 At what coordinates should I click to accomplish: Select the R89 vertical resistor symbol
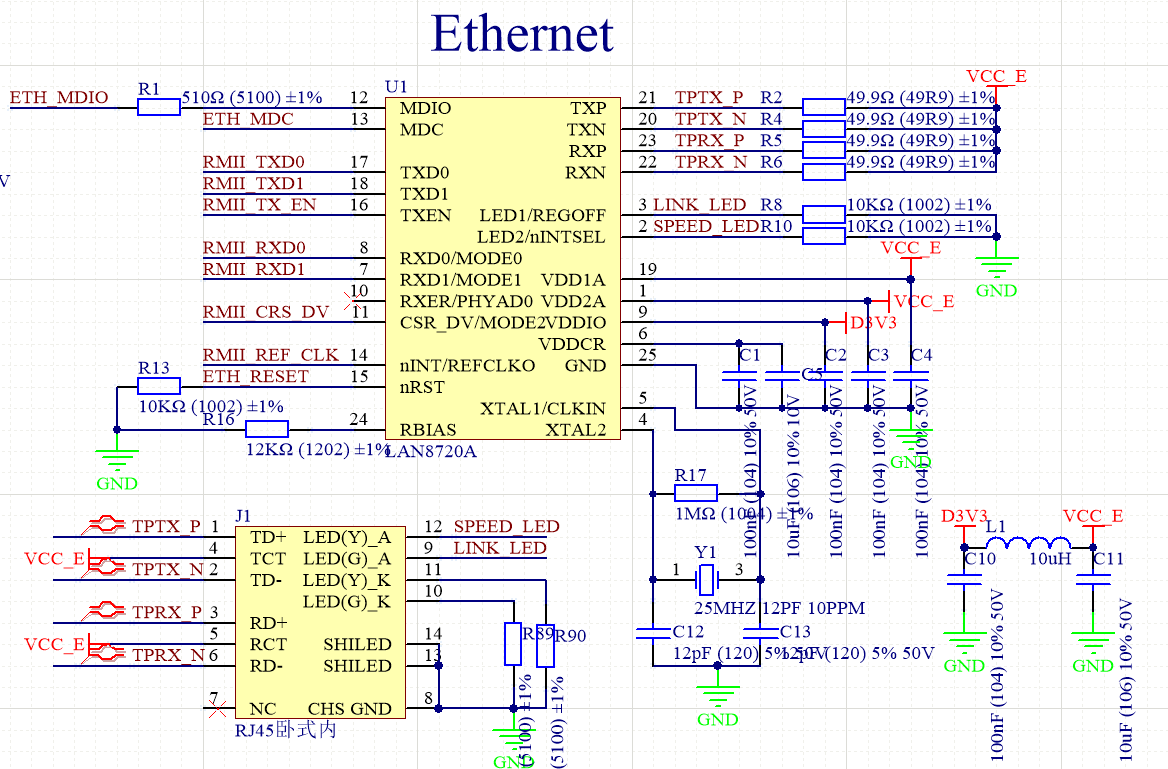512,644
